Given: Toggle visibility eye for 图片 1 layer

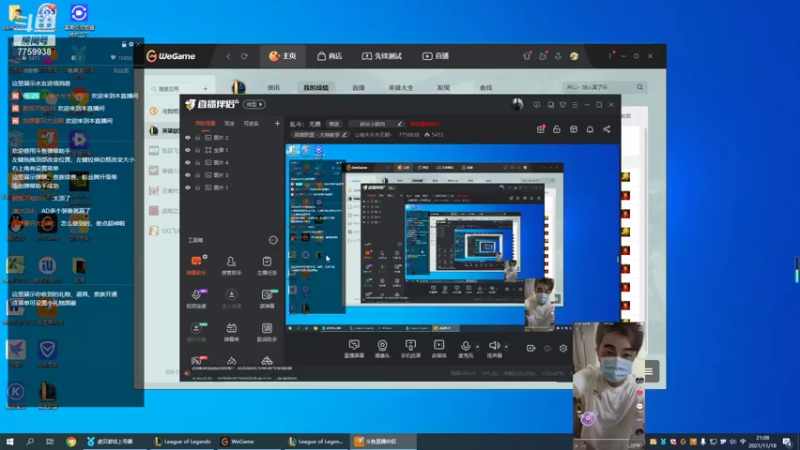Looking at the screenshot, I should pos(188,188).
